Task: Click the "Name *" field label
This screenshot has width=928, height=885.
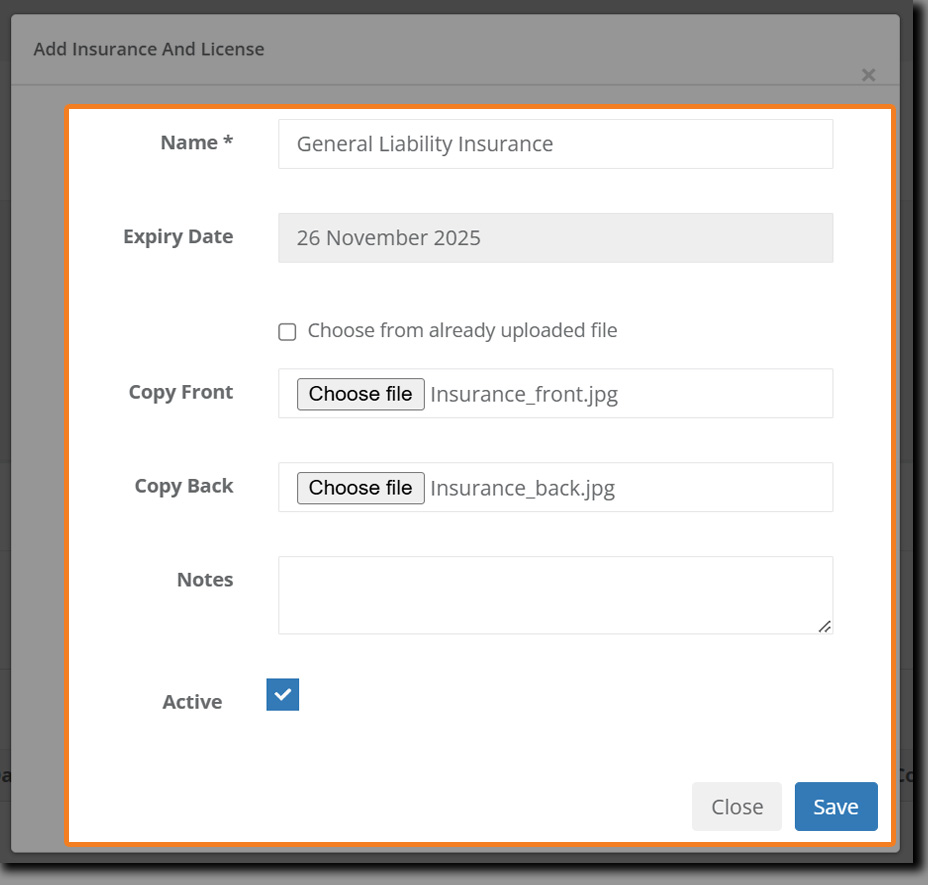Action: [x=196, y=143]
